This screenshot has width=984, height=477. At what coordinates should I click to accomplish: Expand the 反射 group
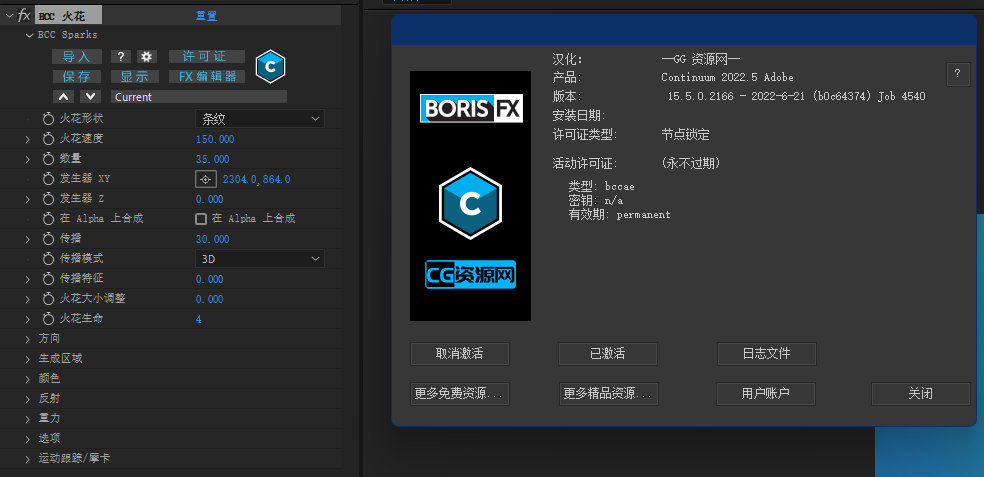coord(28,399)
